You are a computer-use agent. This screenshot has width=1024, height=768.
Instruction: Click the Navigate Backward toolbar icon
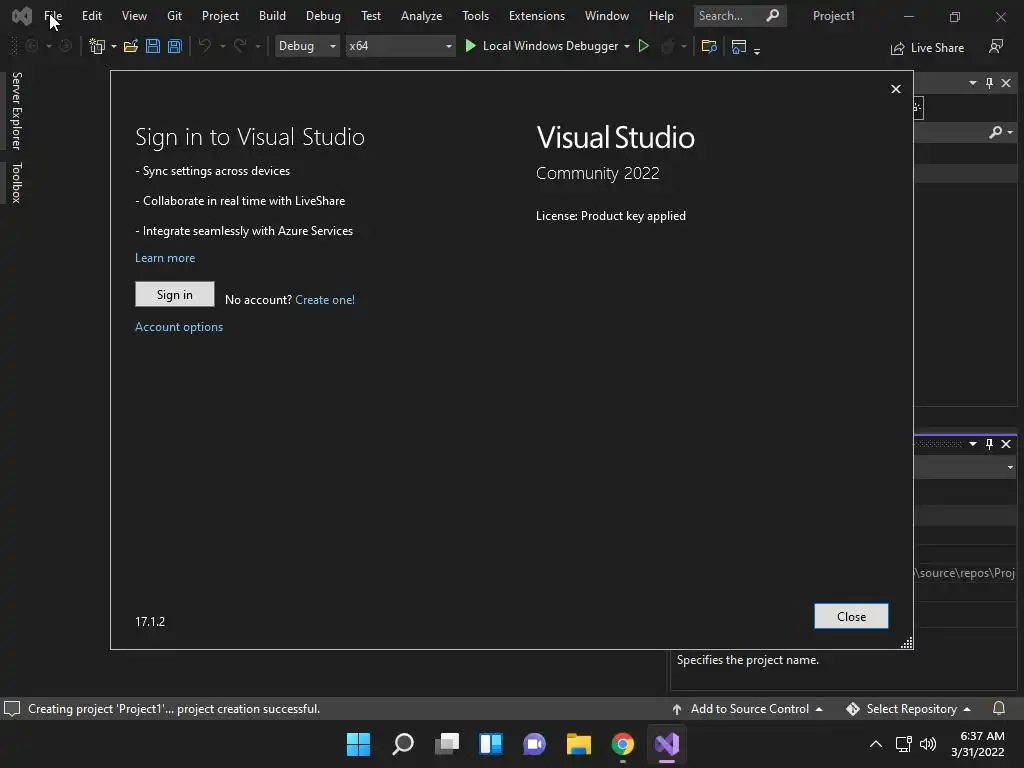coord(31,46)
